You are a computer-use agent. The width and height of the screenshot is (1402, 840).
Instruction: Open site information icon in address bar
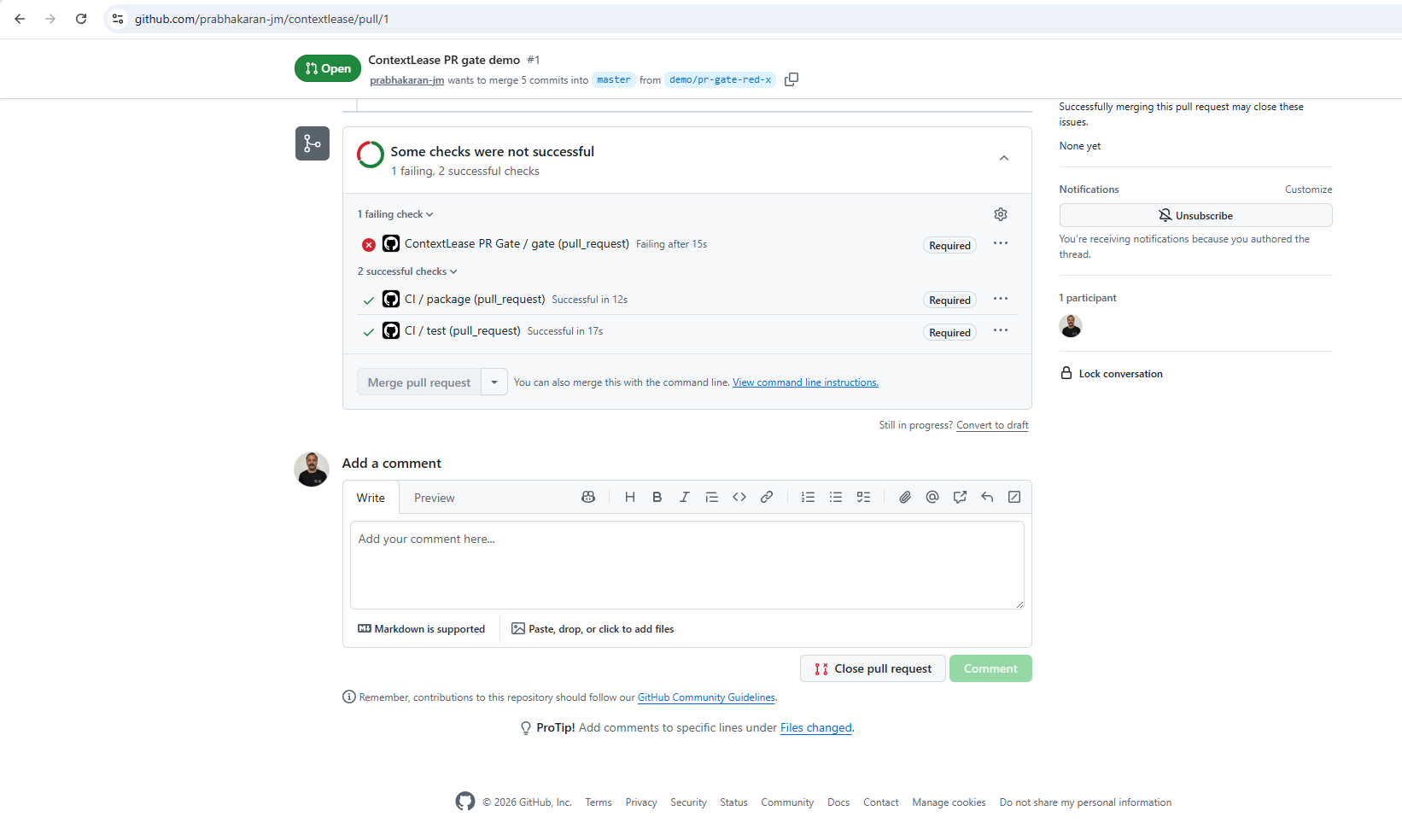[x=118, y=19]
